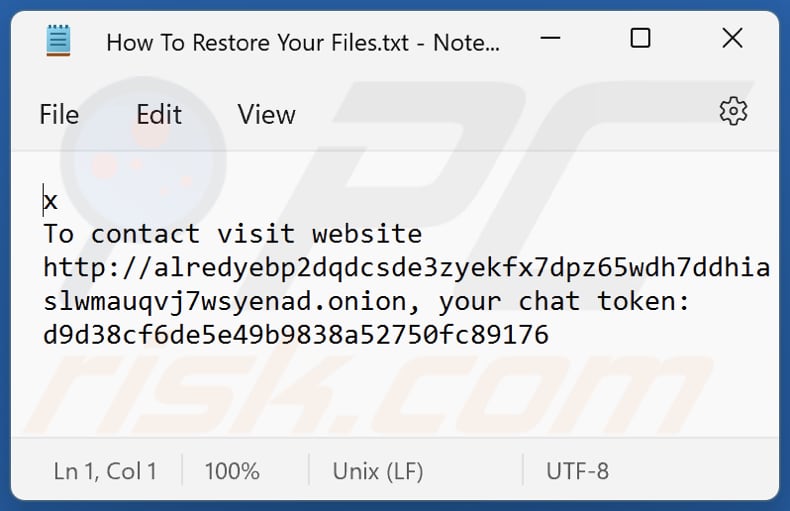Click the 100% zoom level indicator

click(232, 471)
